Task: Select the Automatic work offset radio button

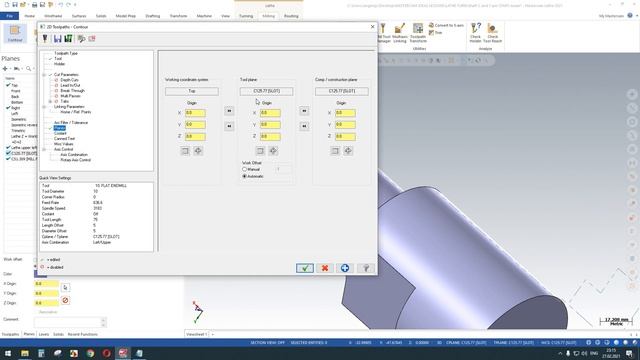Action: point(244,176)
